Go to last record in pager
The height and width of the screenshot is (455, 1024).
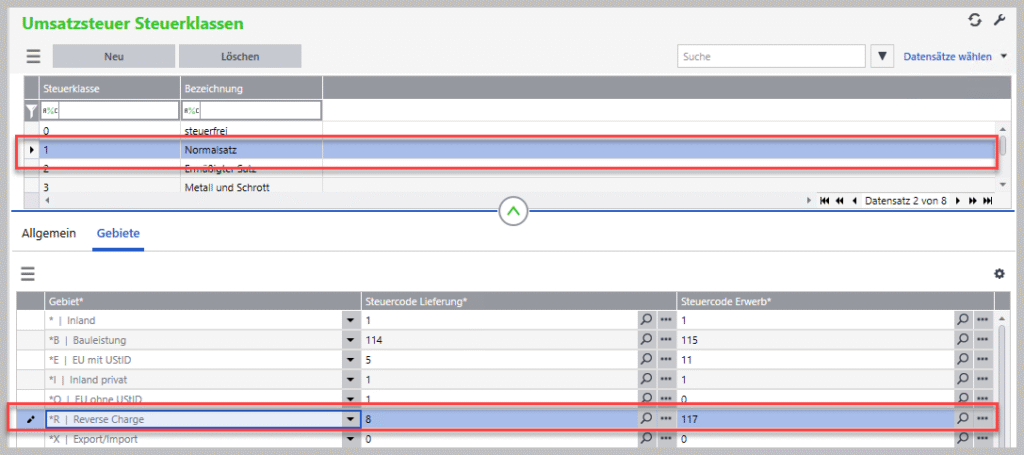[x=988, y=200]
